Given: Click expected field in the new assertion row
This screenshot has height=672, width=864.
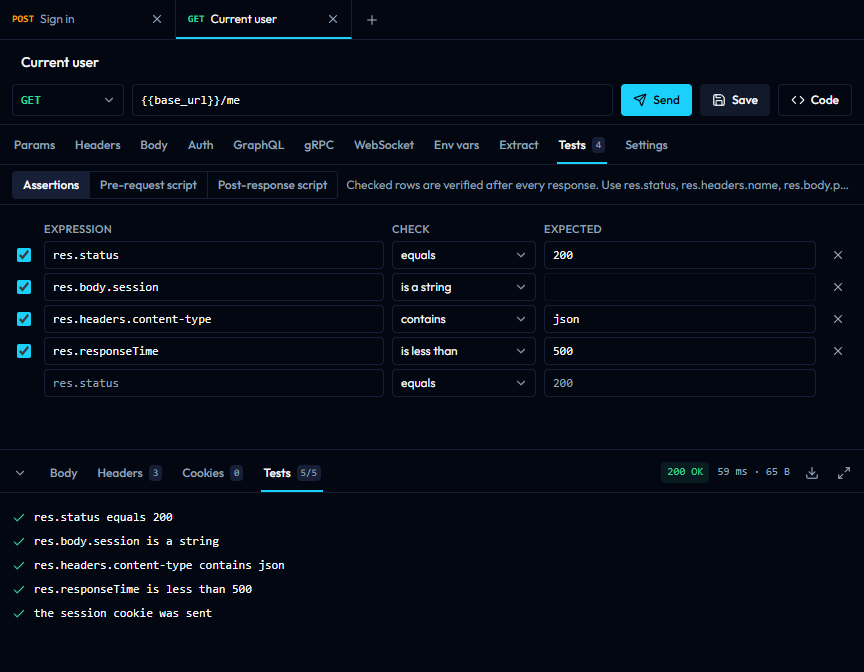Looking at the screenshot, I should coord(679,383).
